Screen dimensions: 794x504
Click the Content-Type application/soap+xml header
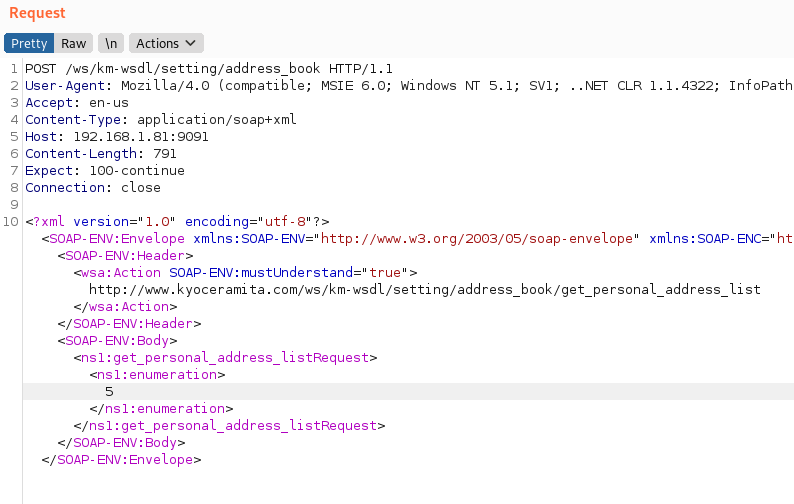point(160,119)
